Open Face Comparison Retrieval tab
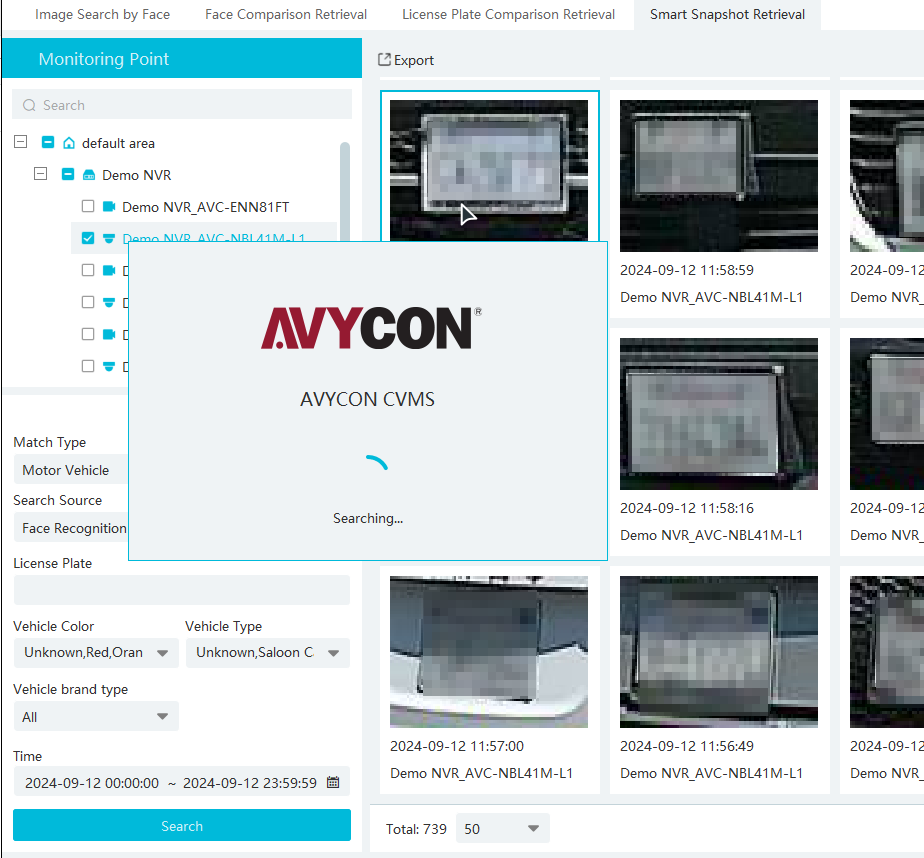 coord(286,15)
